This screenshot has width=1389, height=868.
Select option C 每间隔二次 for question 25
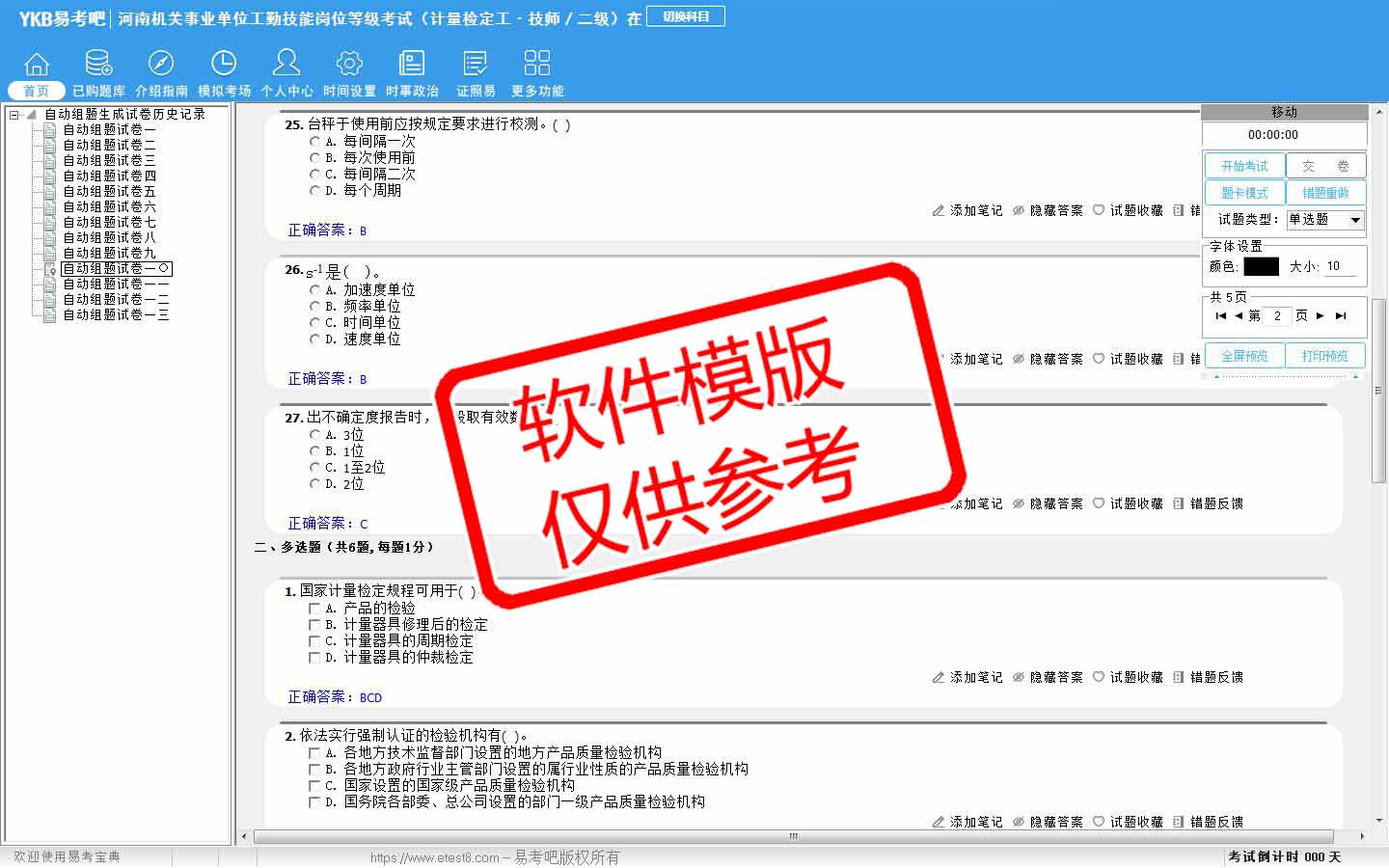coord(315,174)
